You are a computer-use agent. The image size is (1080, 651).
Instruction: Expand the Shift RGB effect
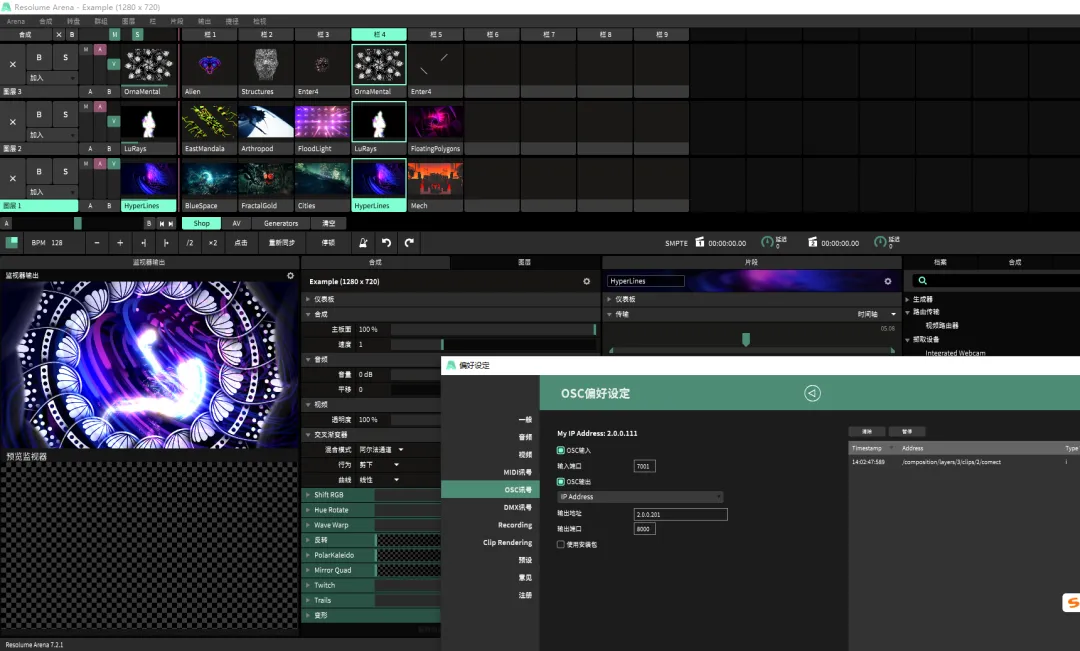pyautogui.click(x=308, y=495)
